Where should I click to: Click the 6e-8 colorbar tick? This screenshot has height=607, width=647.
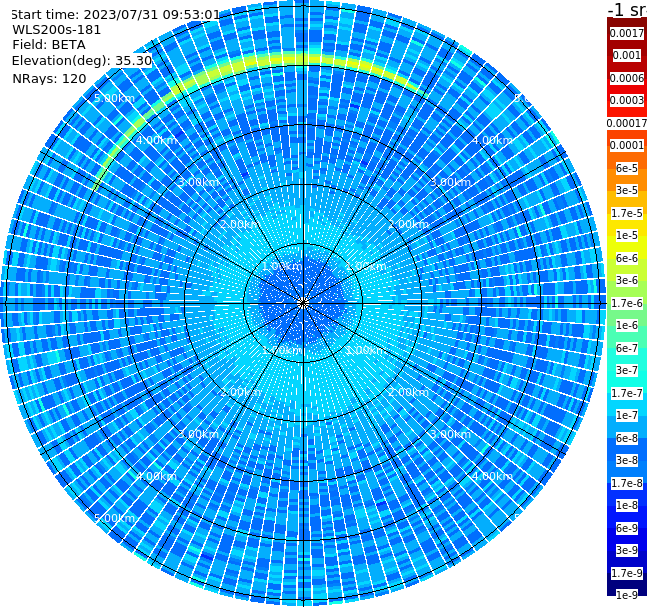pyautogui.click(x=627, y=438)
